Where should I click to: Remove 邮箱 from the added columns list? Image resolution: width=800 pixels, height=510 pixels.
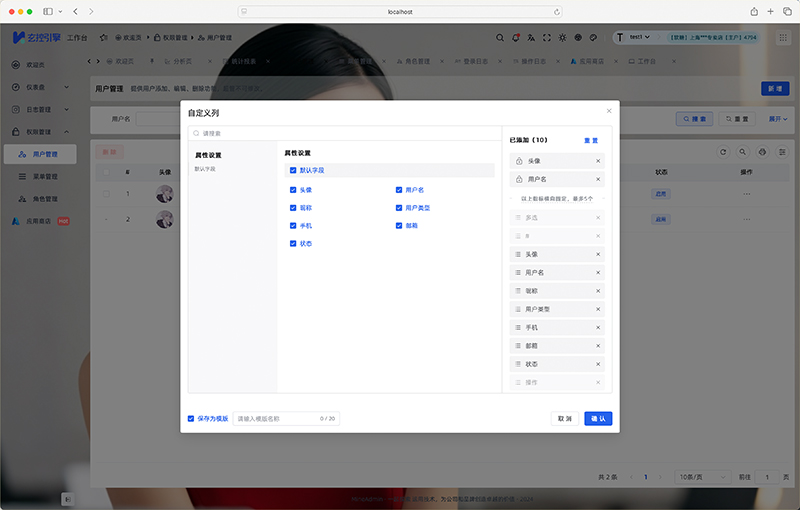598,346
